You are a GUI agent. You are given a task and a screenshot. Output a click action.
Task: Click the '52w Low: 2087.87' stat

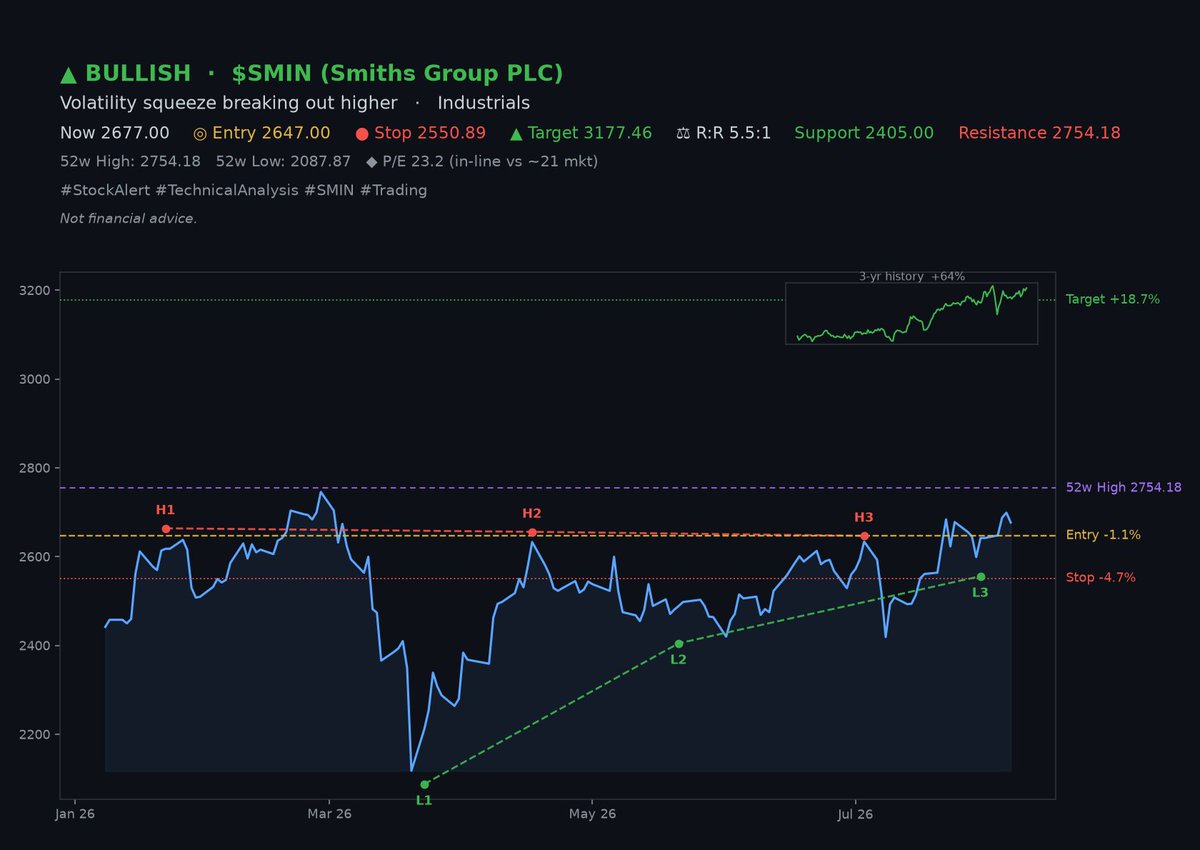283,161
